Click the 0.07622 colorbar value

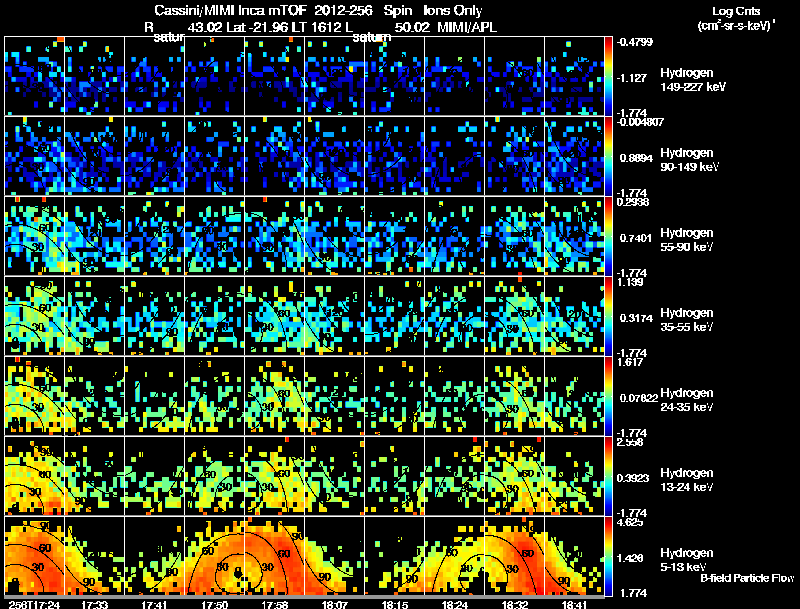coord(638,398)
